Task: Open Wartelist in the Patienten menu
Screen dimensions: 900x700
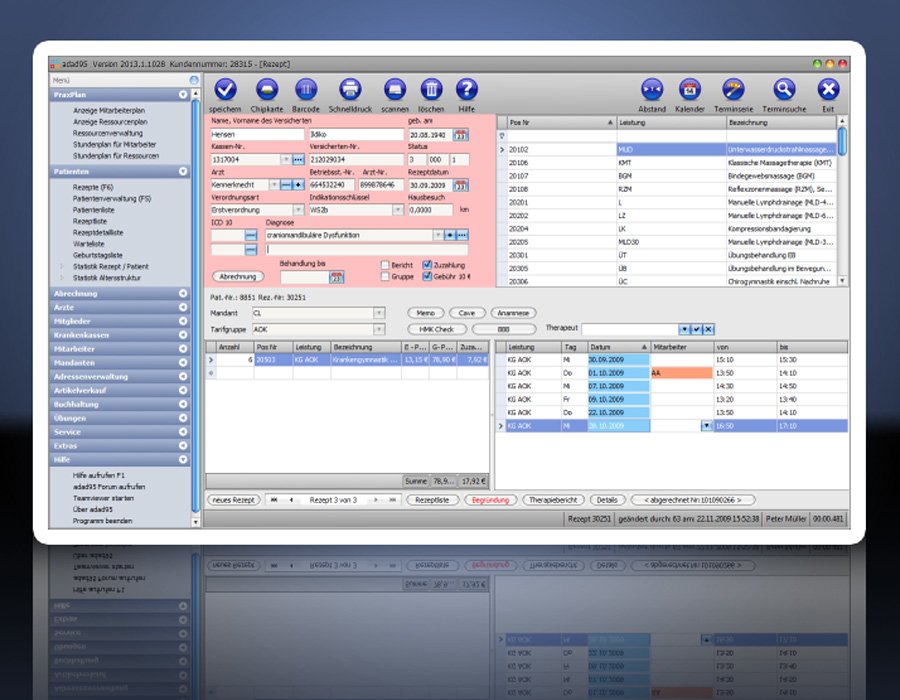Action: coord(89,244)
